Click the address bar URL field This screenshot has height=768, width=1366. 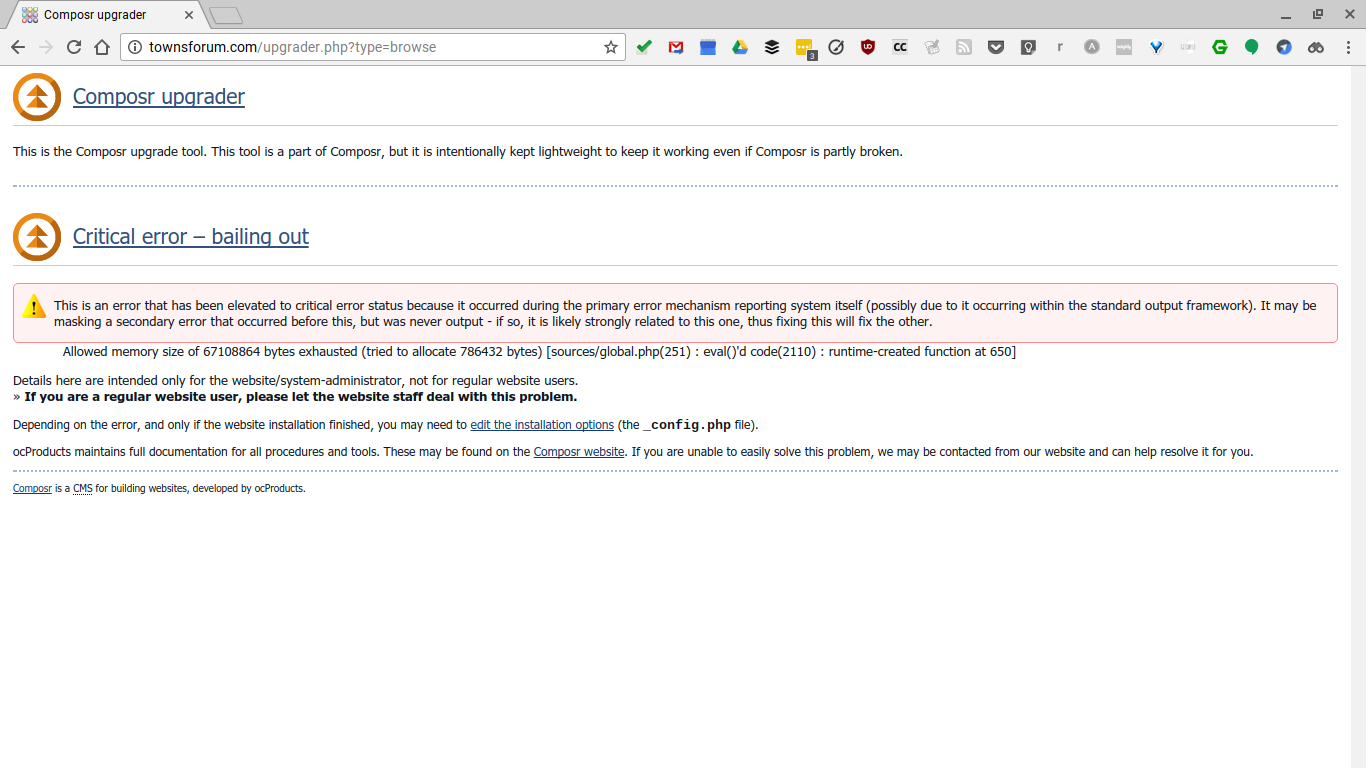370,47
